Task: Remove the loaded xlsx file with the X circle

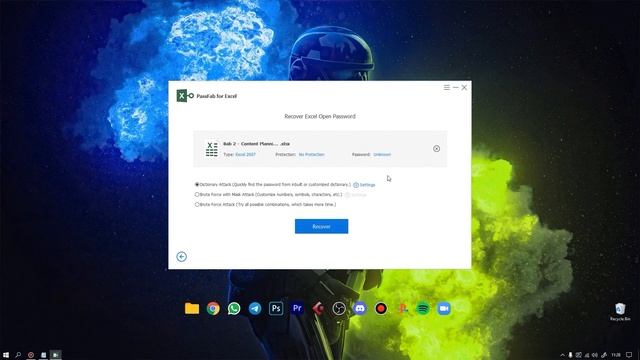Action: pyautogui.click(x=436, y=149)
